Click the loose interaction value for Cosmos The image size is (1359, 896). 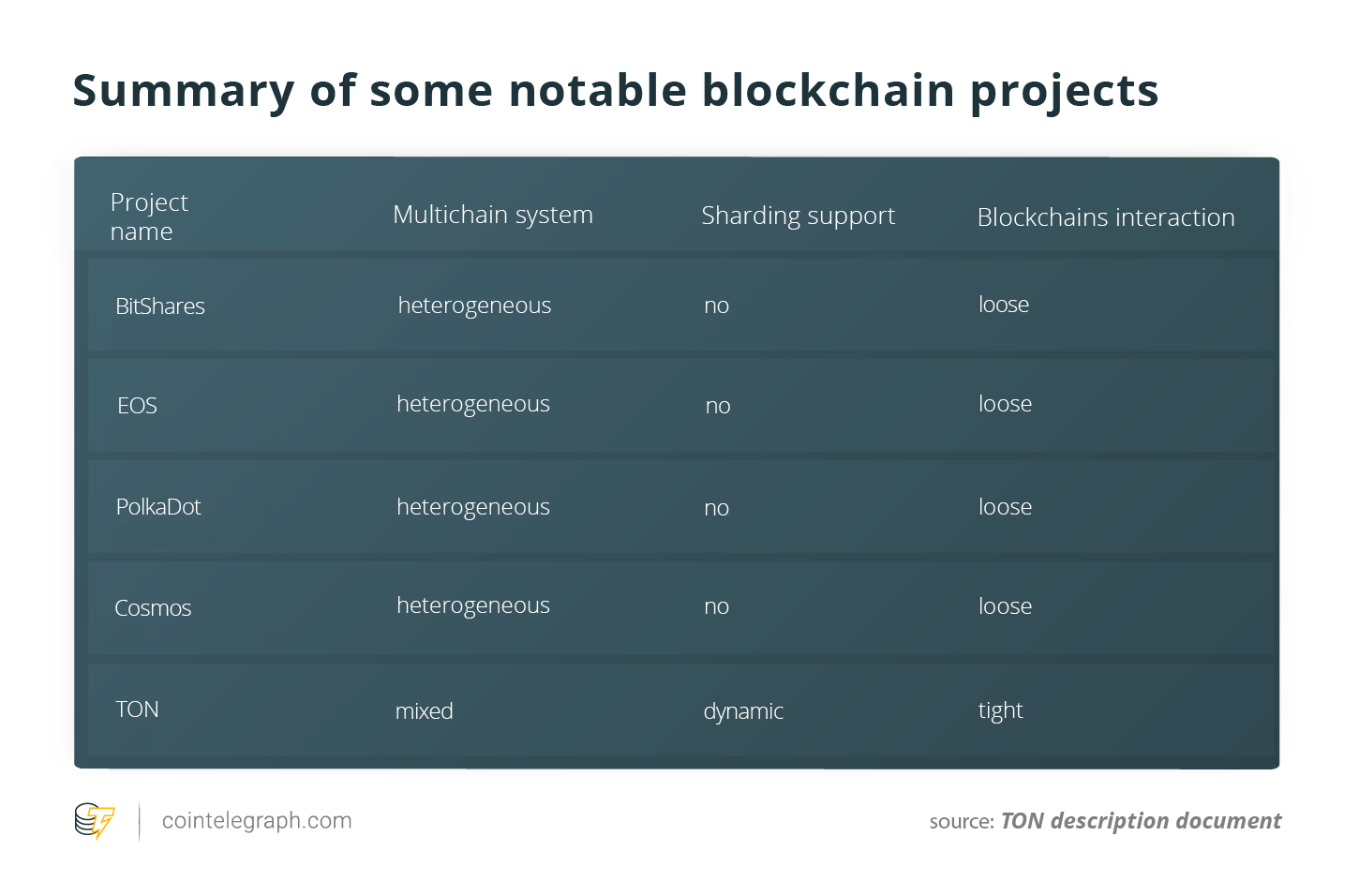click(1005, 606)
